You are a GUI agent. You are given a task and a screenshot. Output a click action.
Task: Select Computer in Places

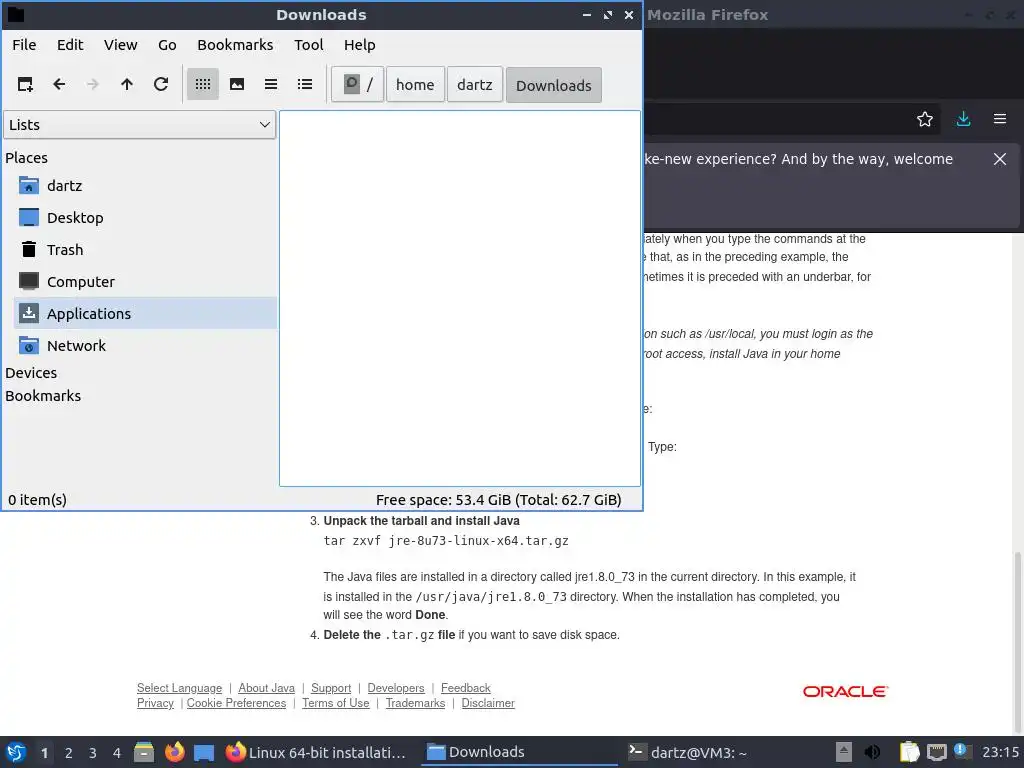[x=145, y=282]
